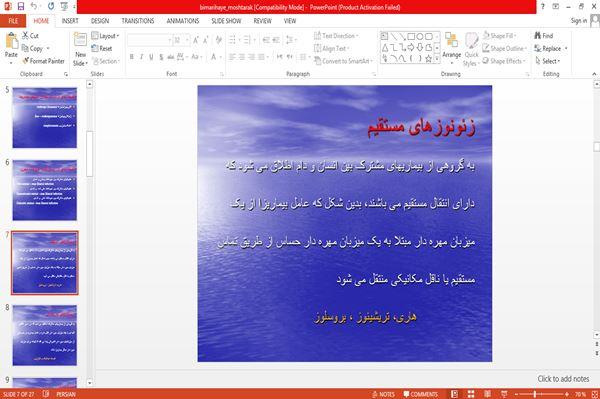Switch to Reading view icon in status bar
Viewport: 600px width, 399px height.
pyautogui.click(x=488, y=394)
